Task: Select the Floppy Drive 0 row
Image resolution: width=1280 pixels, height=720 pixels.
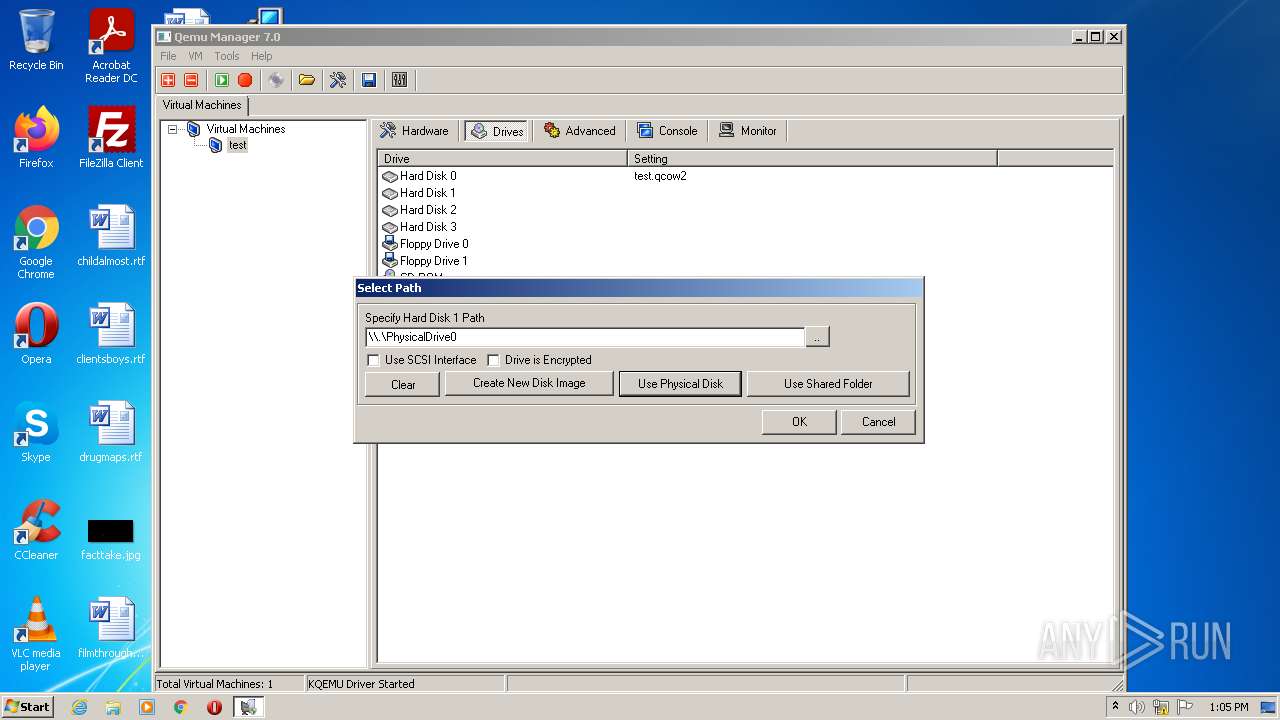Action: pos(745,244)
